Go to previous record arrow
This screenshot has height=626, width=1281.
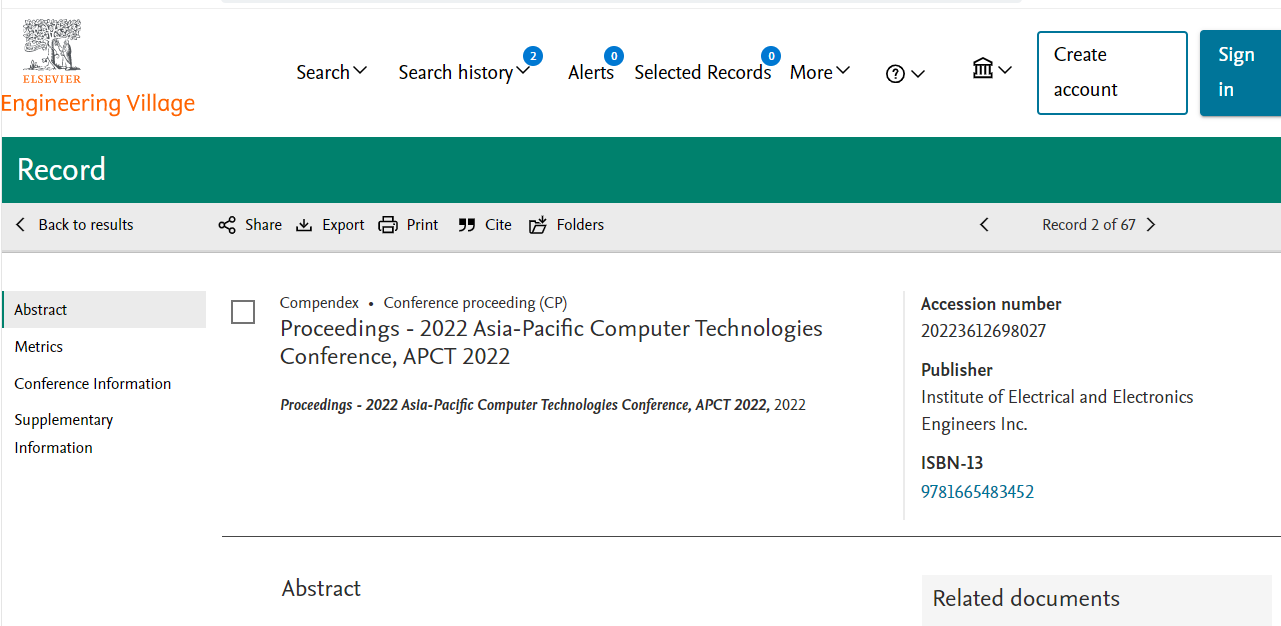[x=984, y=225]
